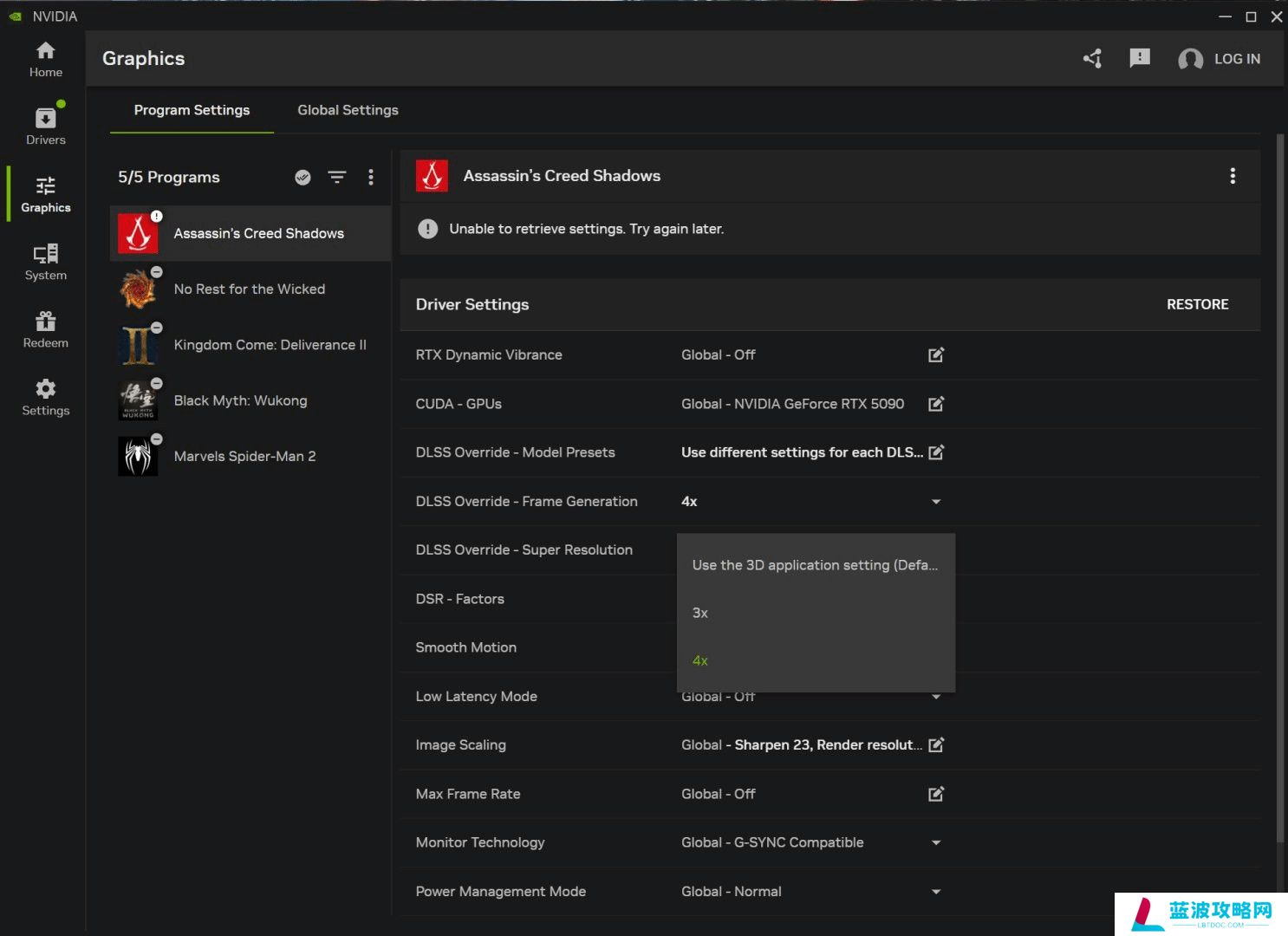Edit the Image Scaling setting
This screenshot has width=1288, height=936.
[936, 744]
